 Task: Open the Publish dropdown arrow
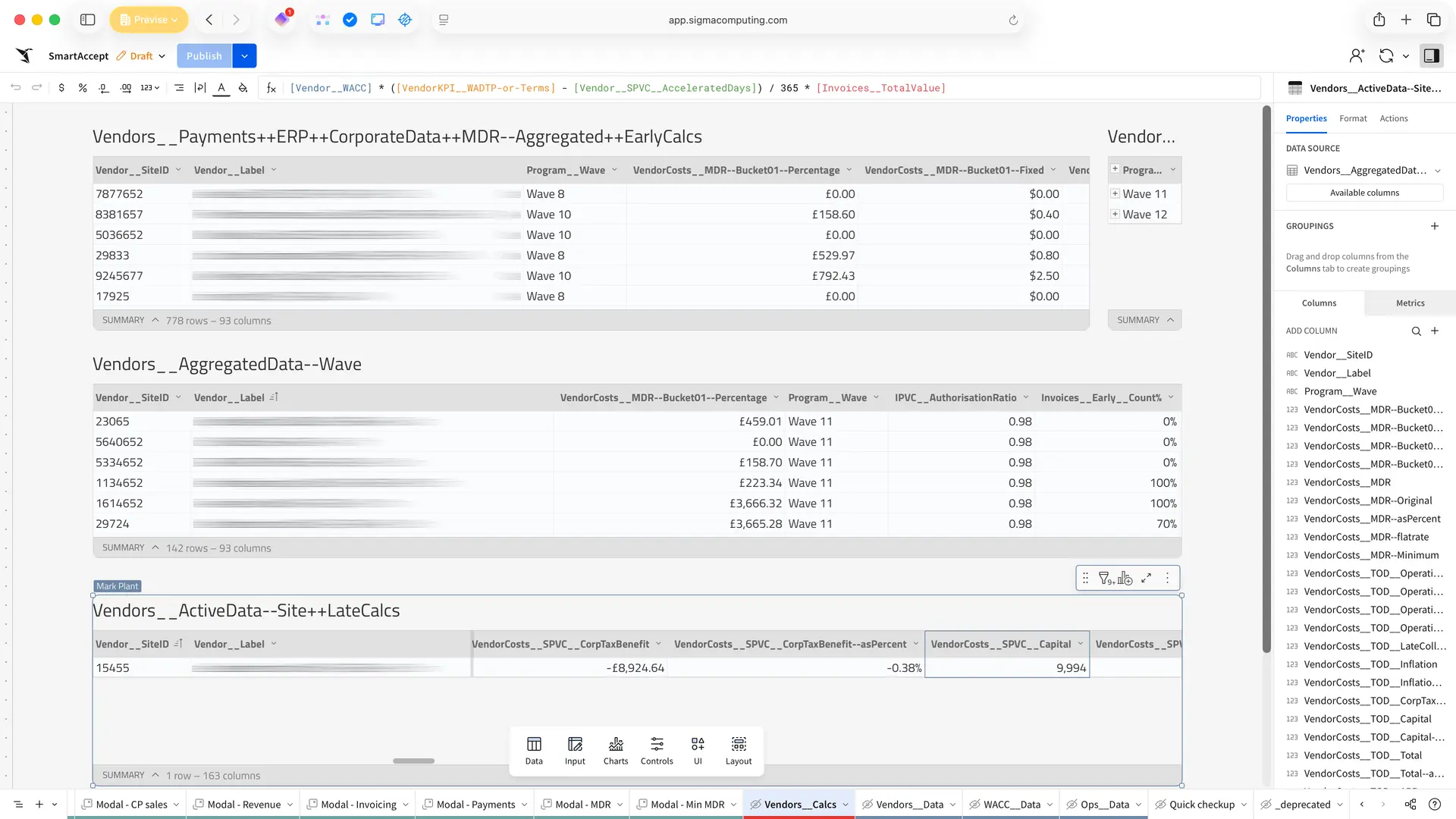coord(244,56)
